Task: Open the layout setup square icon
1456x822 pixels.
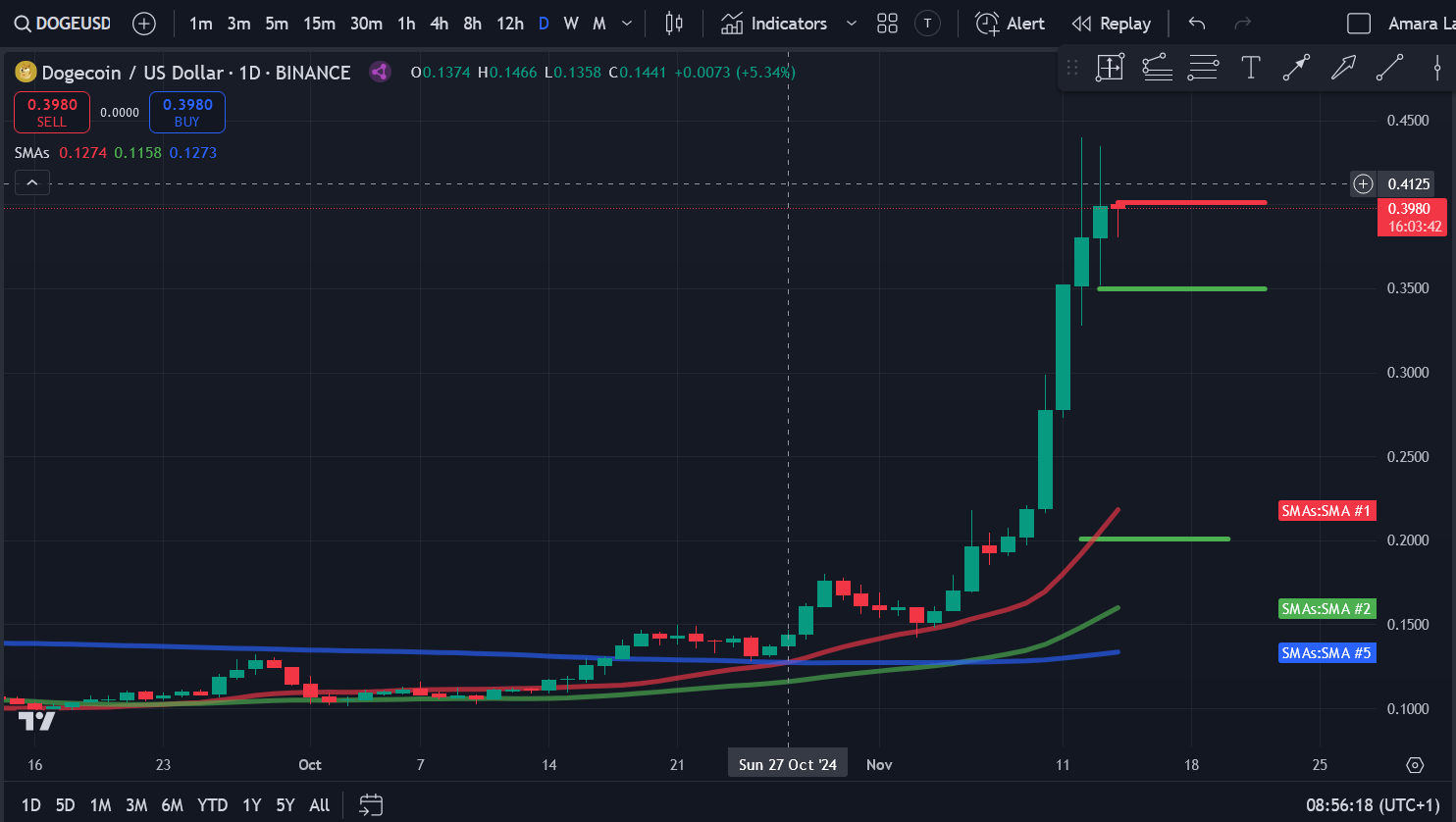Action: click(x=1359, y=24)
